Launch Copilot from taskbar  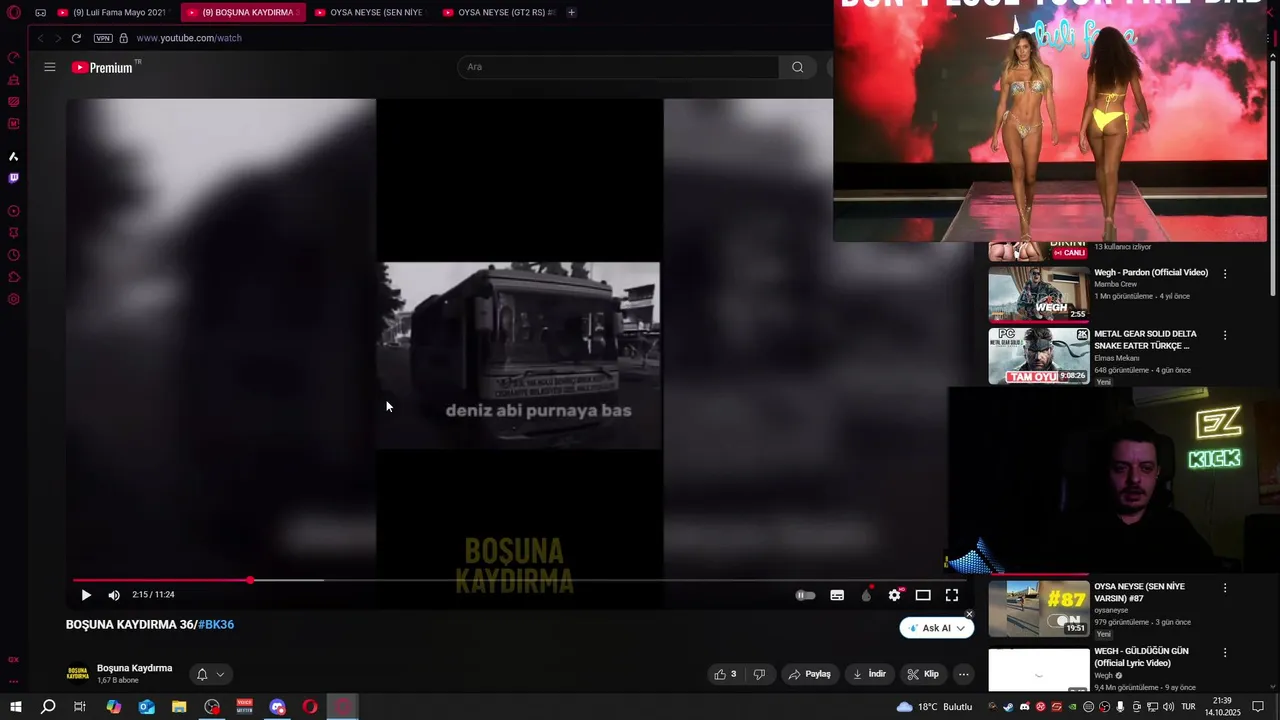tap(114, 707)
